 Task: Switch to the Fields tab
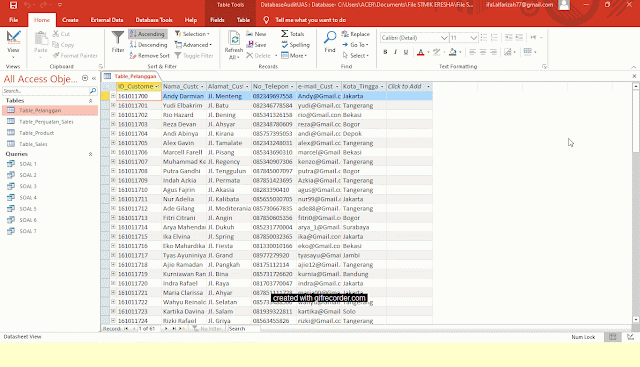coord(217,20)
